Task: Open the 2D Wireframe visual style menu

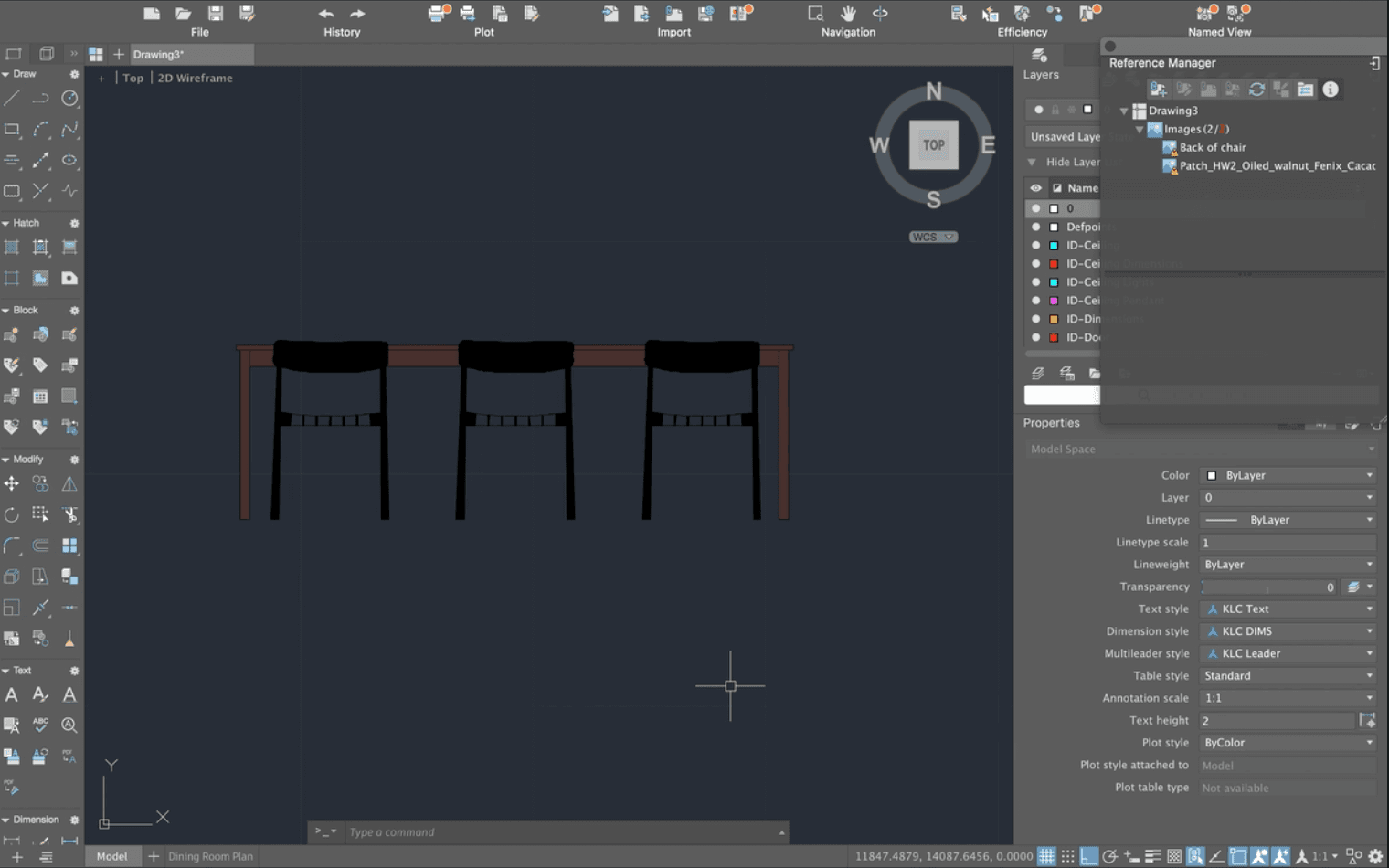Action: pyautogui.click(x=196, y=78)
